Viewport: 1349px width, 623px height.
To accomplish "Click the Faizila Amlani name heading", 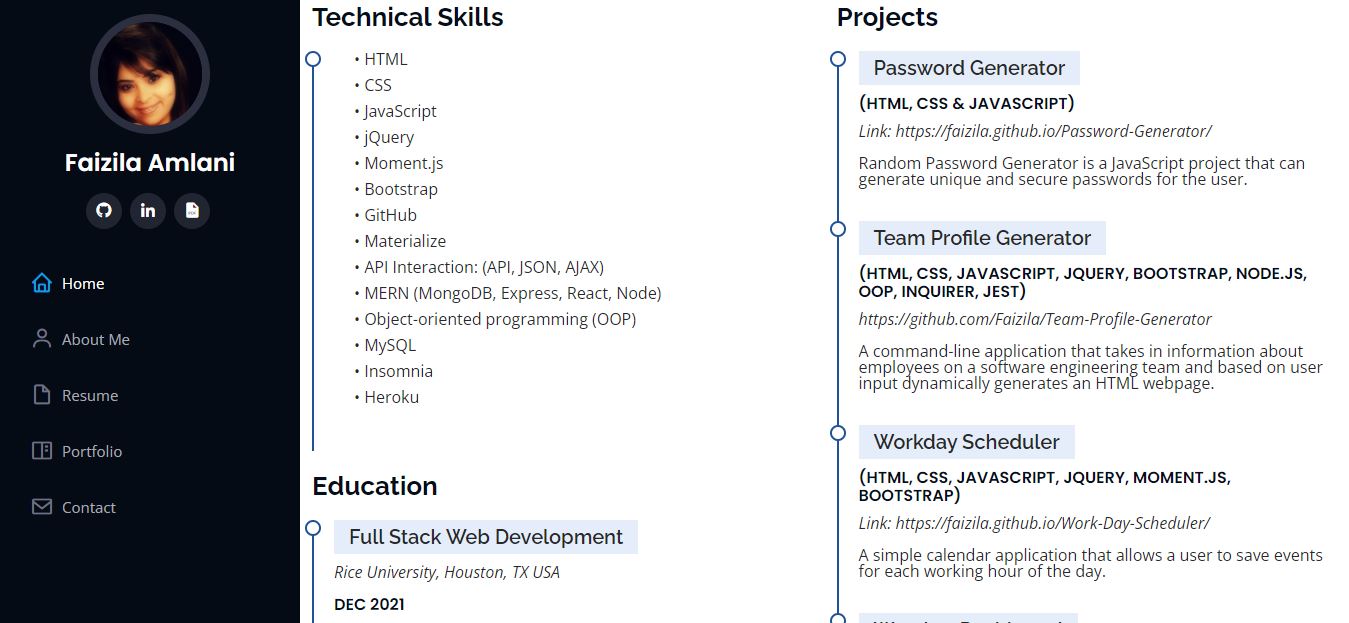I will 150,163.
